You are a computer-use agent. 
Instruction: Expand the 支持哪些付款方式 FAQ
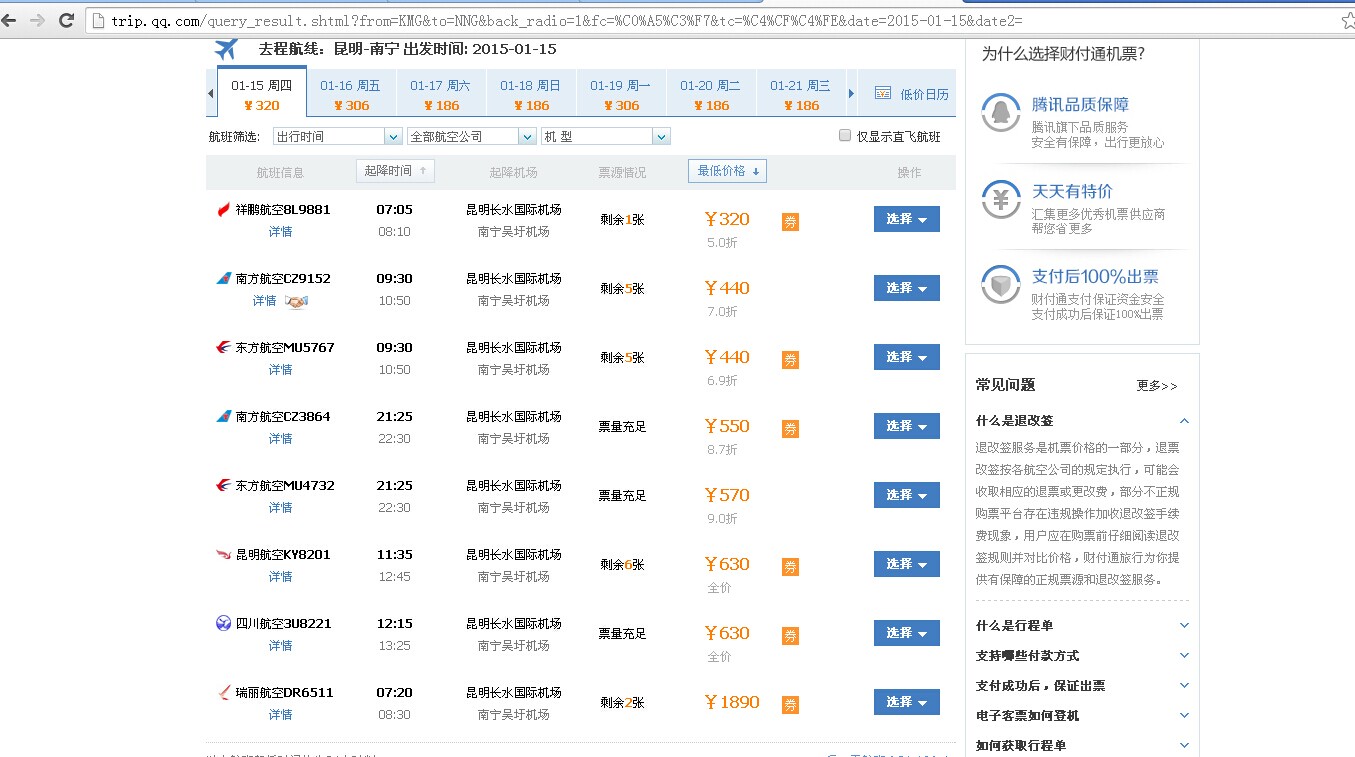pos(1184,656)
